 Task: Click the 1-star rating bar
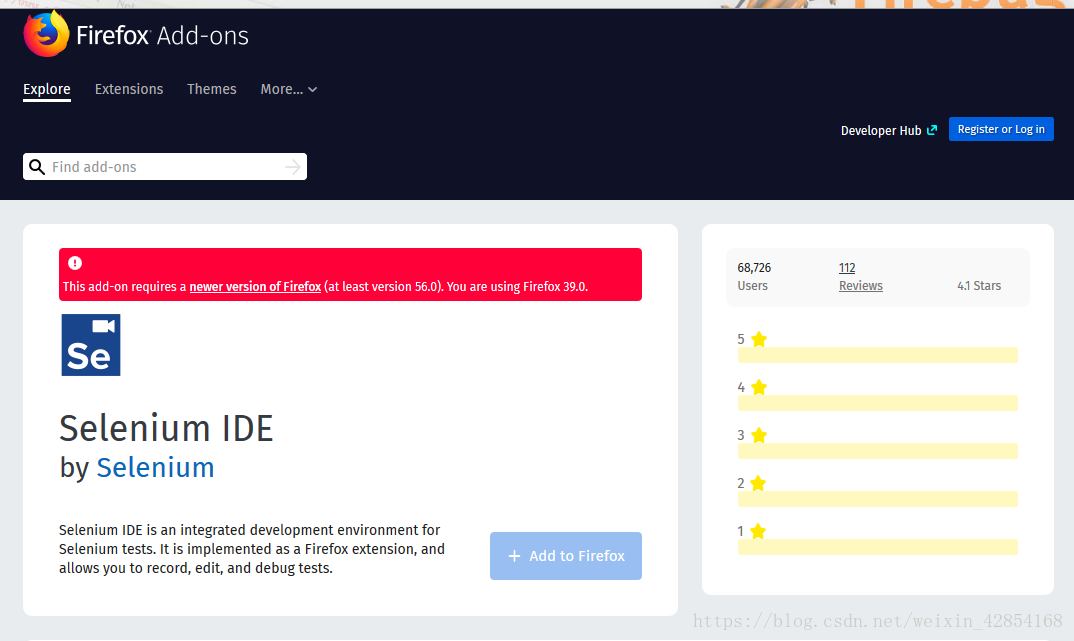tap(877, 546)
